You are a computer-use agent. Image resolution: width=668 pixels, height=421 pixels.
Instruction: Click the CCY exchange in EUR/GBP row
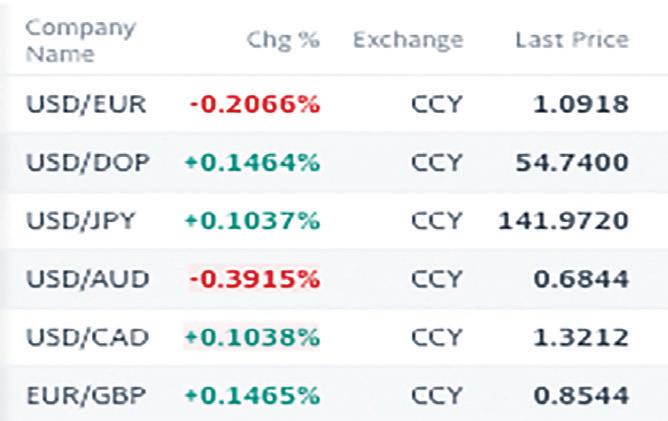tap(435, 393)
